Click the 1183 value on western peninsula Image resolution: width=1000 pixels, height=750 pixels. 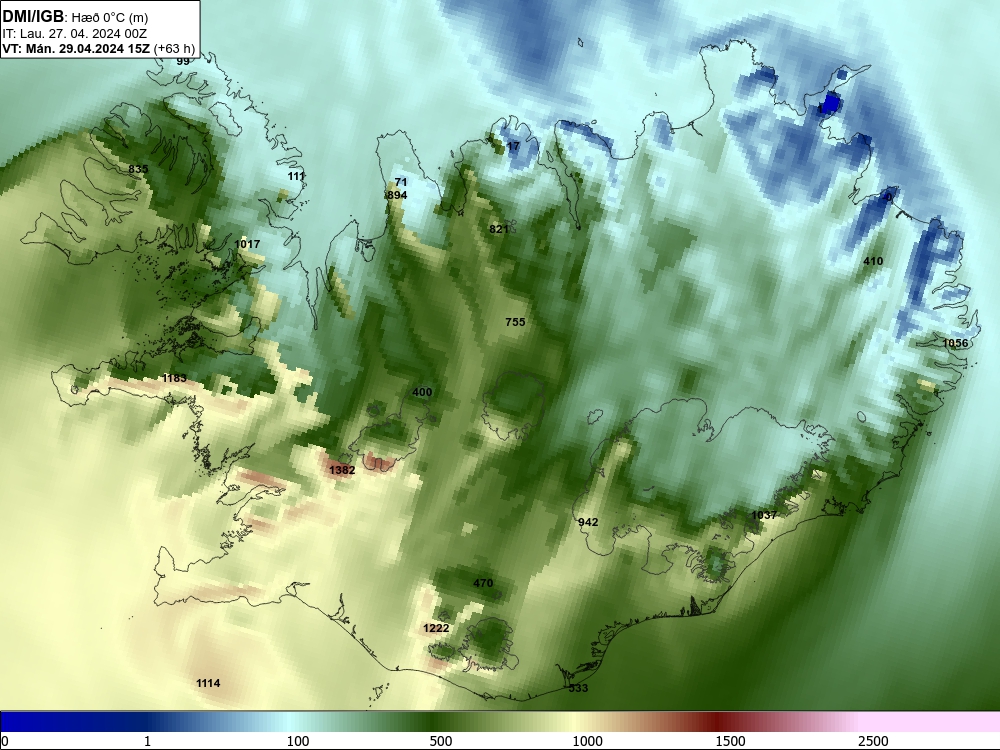pos(174,378)
